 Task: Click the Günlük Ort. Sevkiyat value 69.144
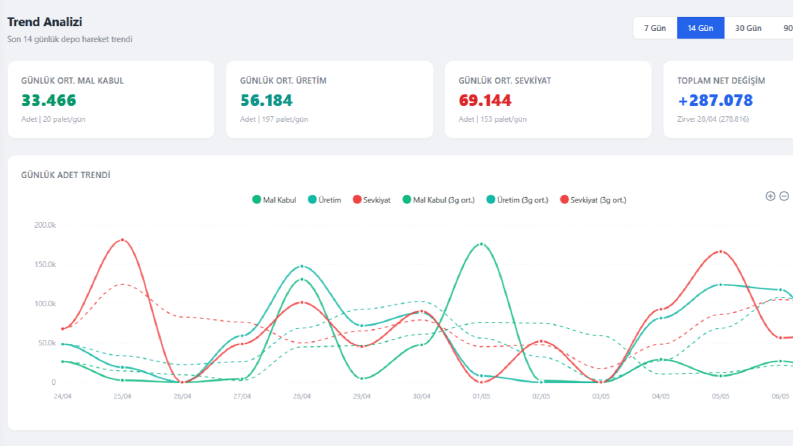(485, 100)
